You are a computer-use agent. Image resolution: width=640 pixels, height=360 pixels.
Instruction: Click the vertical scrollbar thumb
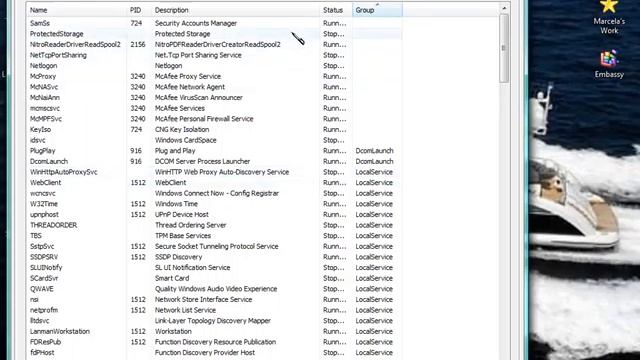pyautogui.click(x=504, y=48)
